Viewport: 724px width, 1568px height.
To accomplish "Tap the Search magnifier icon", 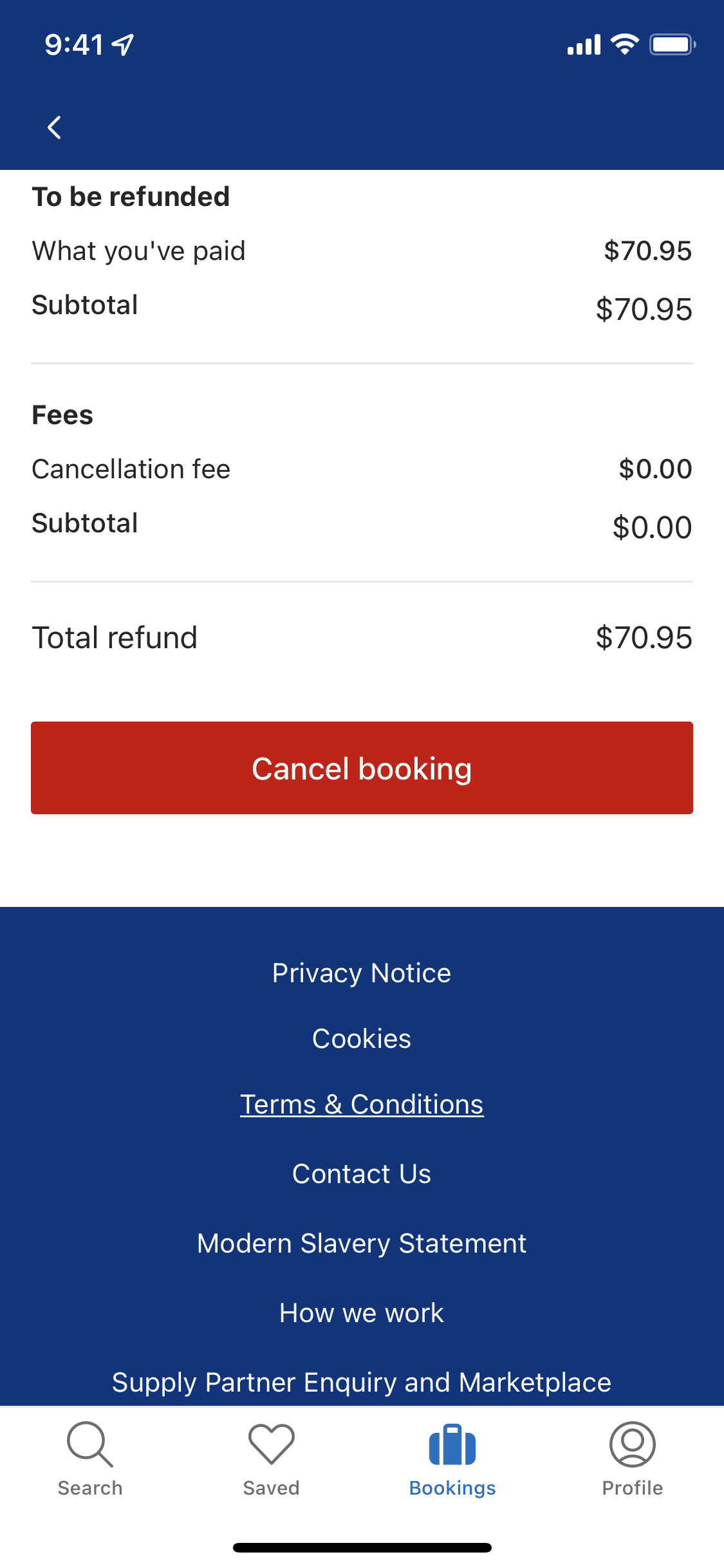I will tap(90, 1444).
